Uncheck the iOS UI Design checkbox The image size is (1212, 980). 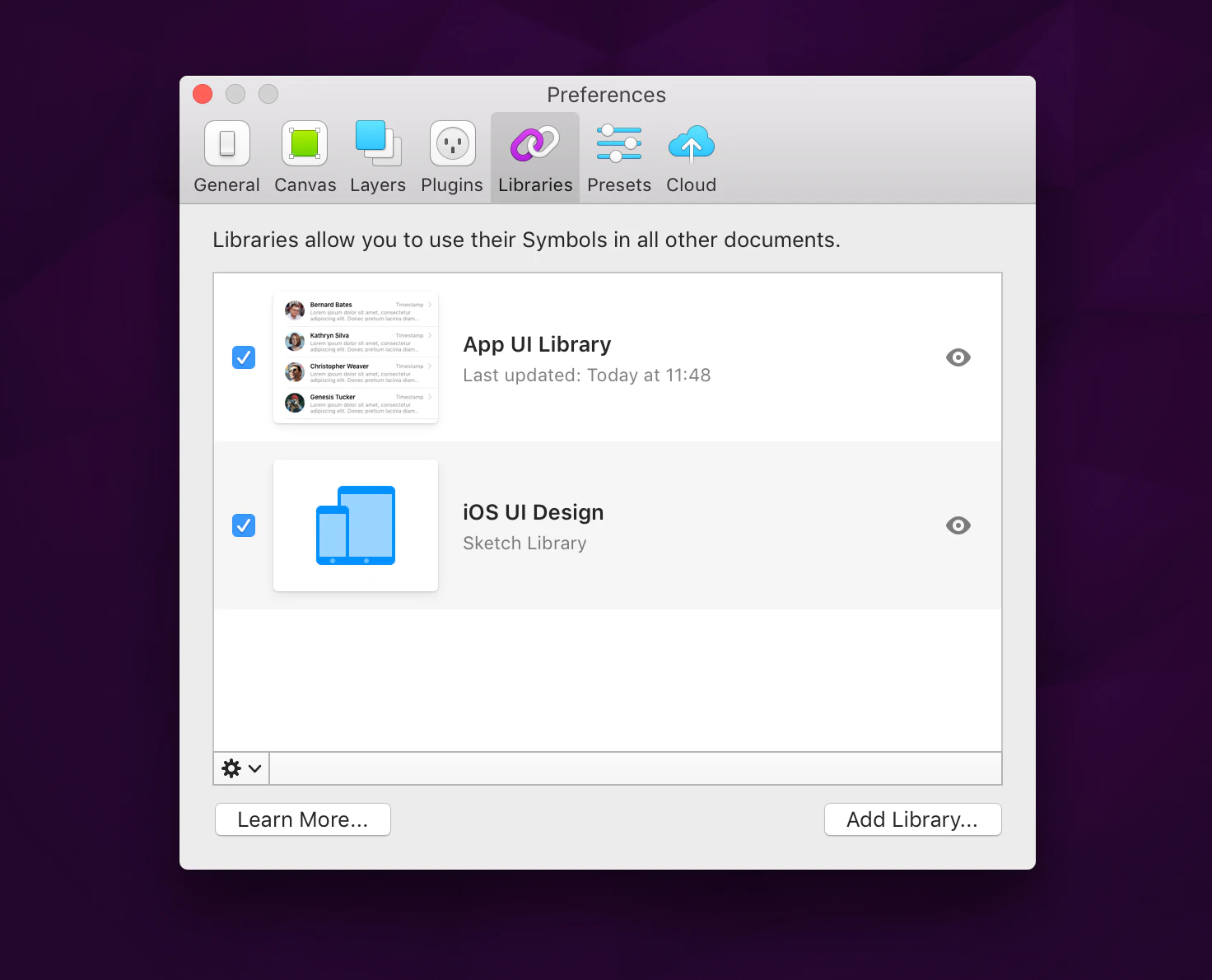[244, 525]
